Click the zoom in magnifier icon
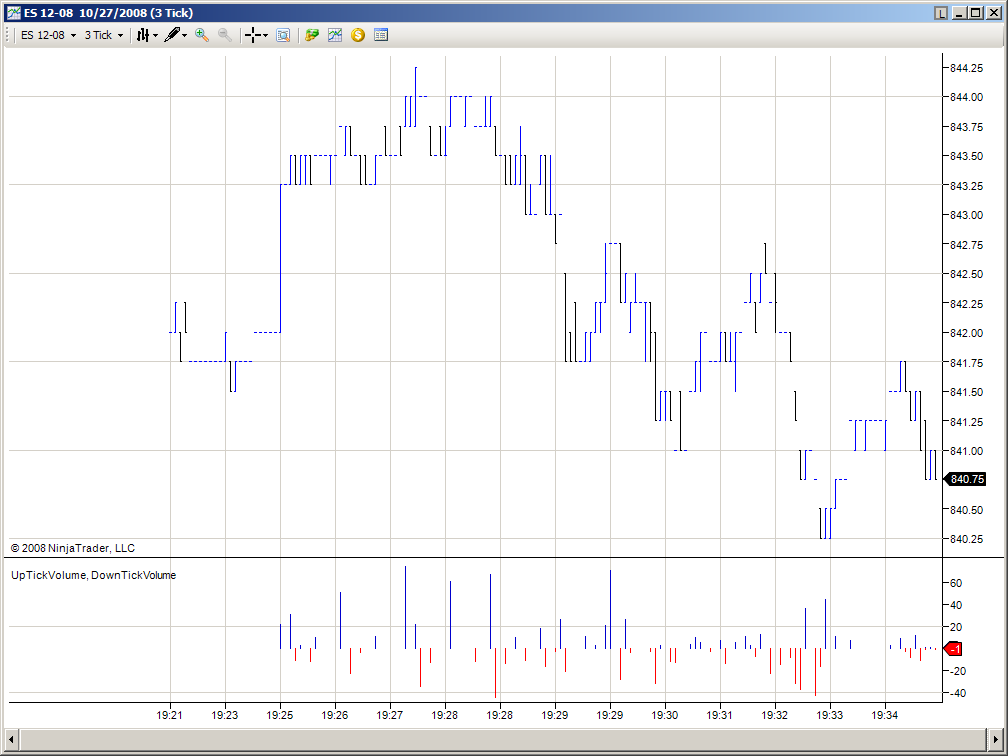Image resolution: width=1008 pixels, height=756 pixels. click(202, 35)
